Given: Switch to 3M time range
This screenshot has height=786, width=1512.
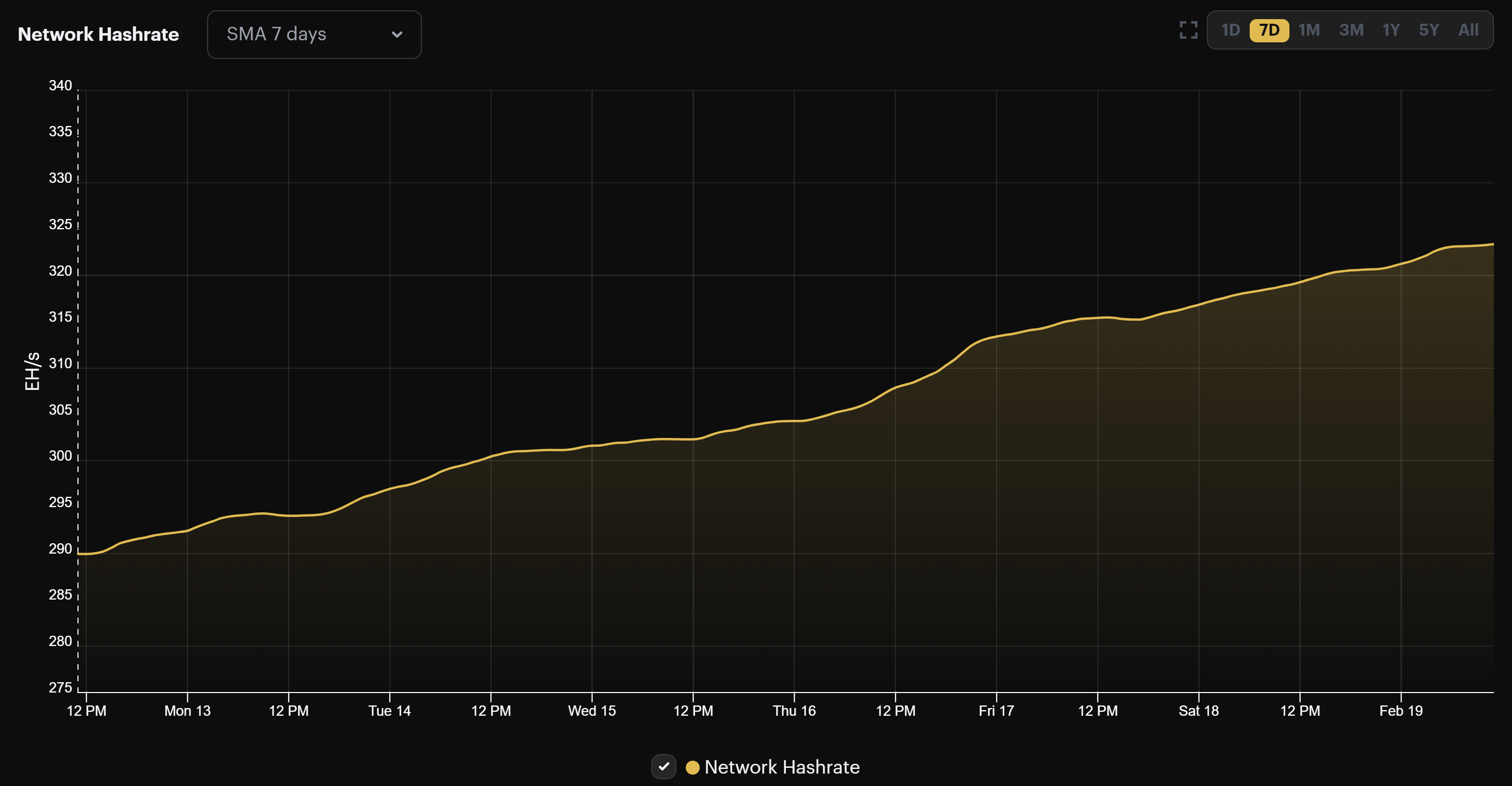Looking at the screenshot, I should 1351,30.
